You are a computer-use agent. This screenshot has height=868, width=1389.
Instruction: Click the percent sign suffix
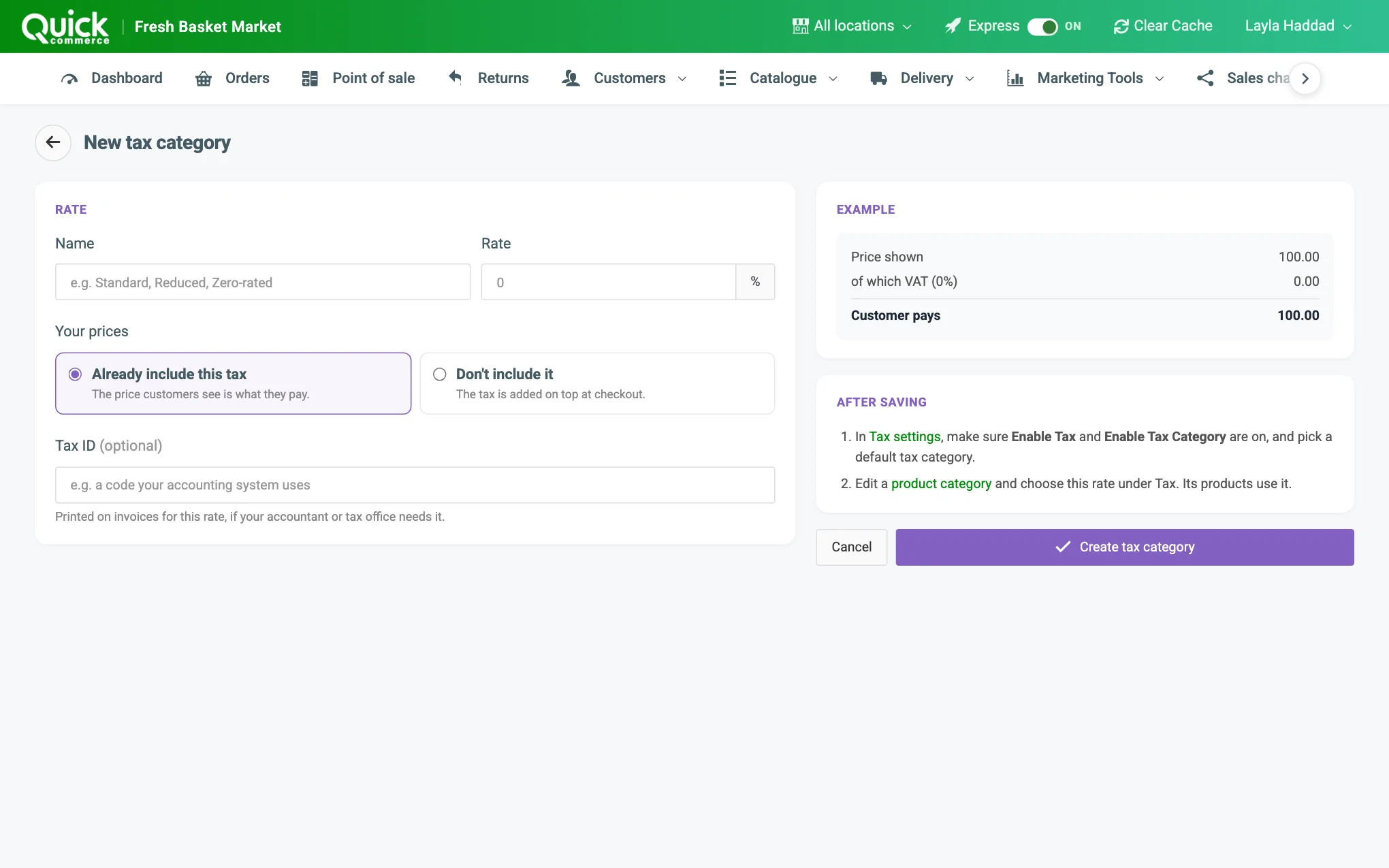tap(755, 282)
